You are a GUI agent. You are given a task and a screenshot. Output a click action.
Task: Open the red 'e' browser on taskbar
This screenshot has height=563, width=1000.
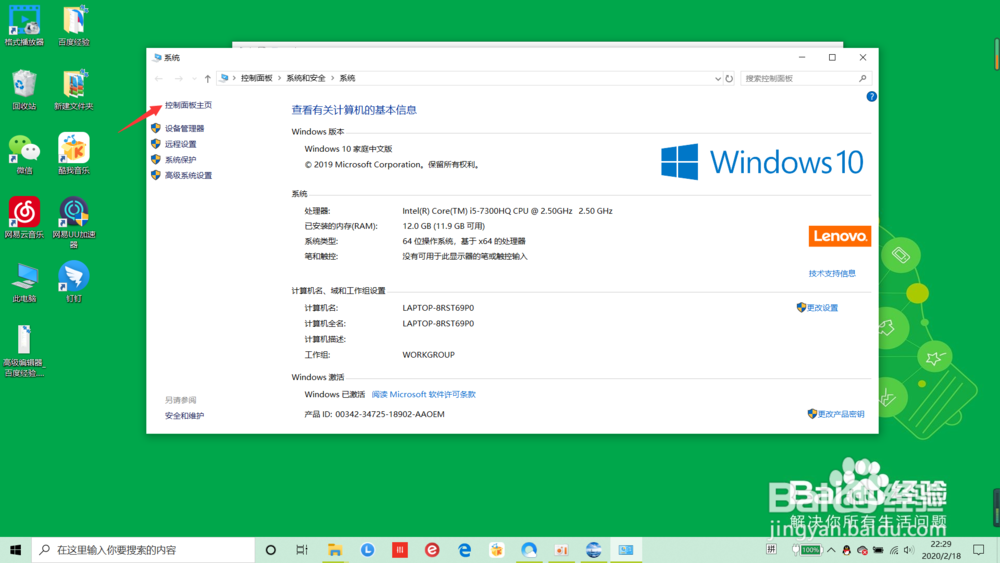tap(432, 550)
